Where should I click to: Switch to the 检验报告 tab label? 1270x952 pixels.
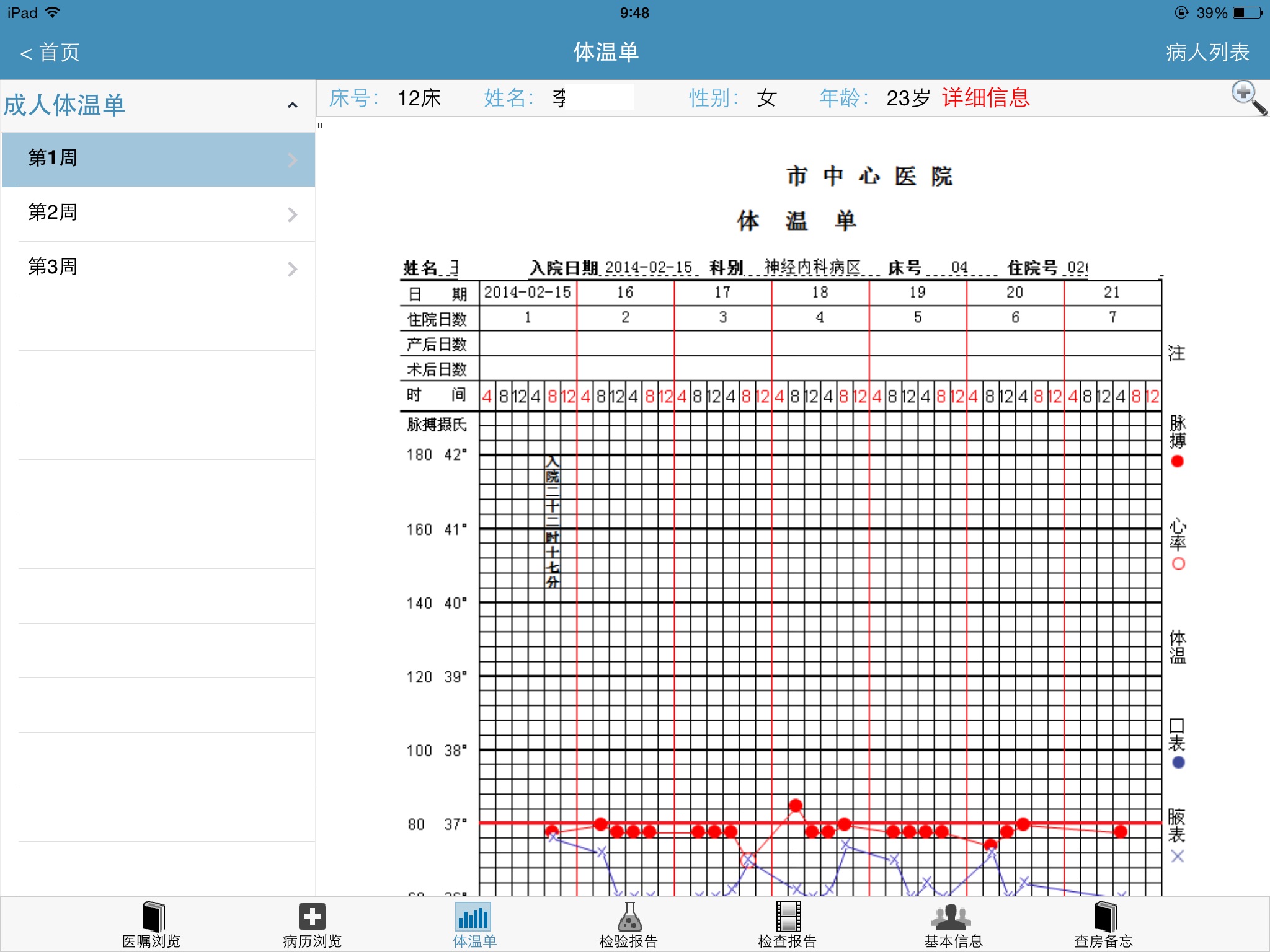(x=628, y=941)
